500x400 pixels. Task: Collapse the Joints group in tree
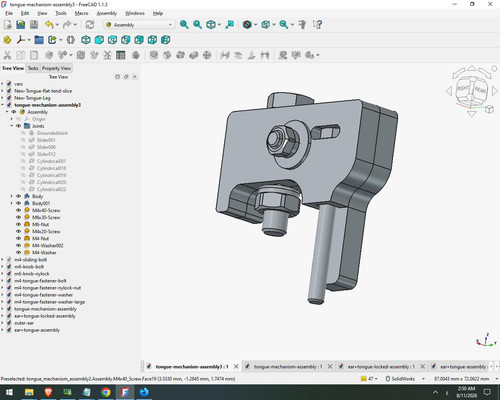pyautogui.click(x=12, y=126)
